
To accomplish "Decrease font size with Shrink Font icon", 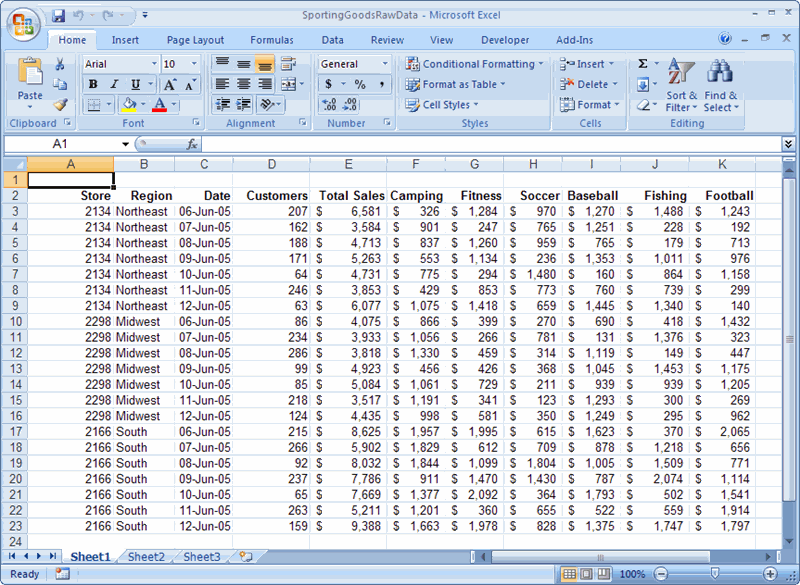I will pos(190,85).
